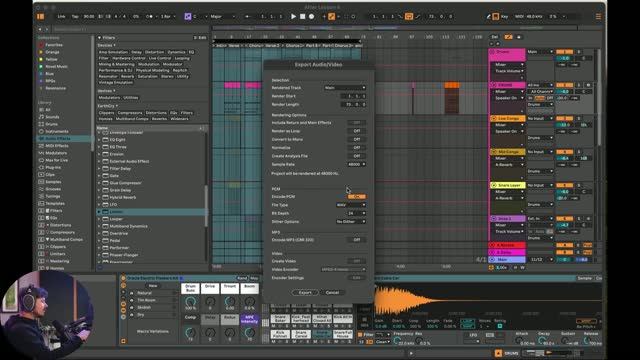
Task: Toggle the orange automation mode icon beside Set
Action: point(509,37)
